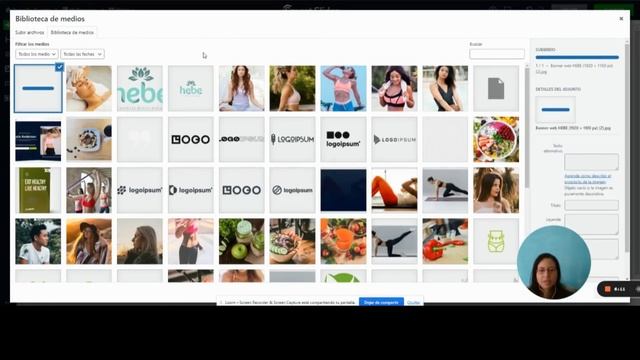Screen dimensions: 640x360
Task: Open the Todas las fechas filter dropdown
Action: pyautogui.click(x=82, y=54)
